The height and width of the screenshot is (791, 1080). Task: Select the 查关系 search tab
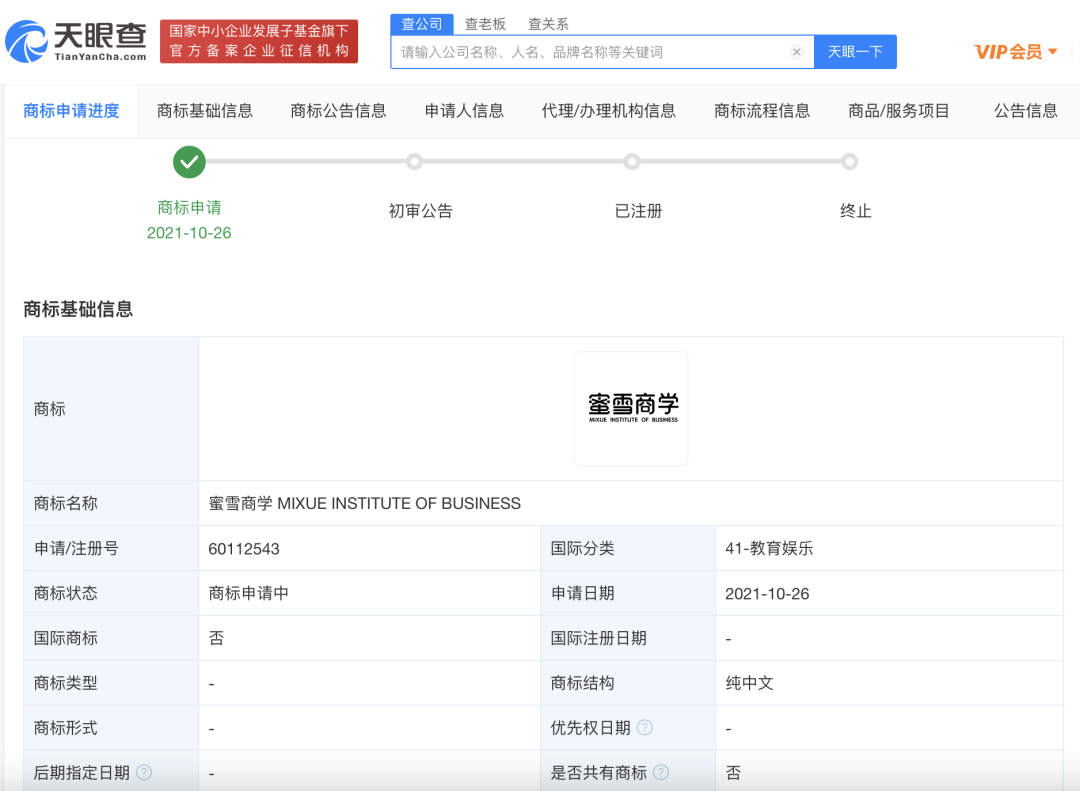(548, 24)
